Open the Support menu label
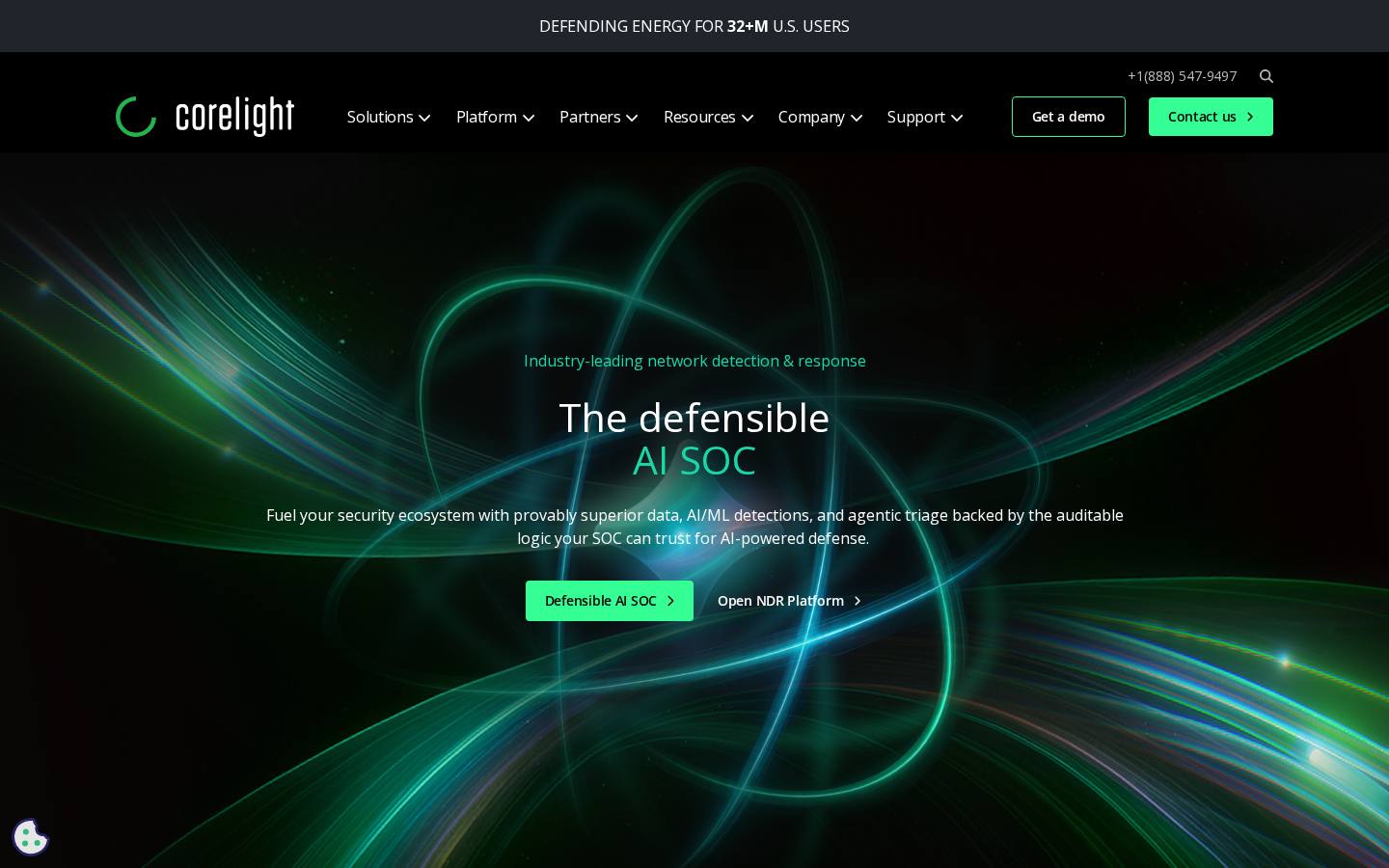Viewport: 1389px width, 868px height. tap(915, 117)
